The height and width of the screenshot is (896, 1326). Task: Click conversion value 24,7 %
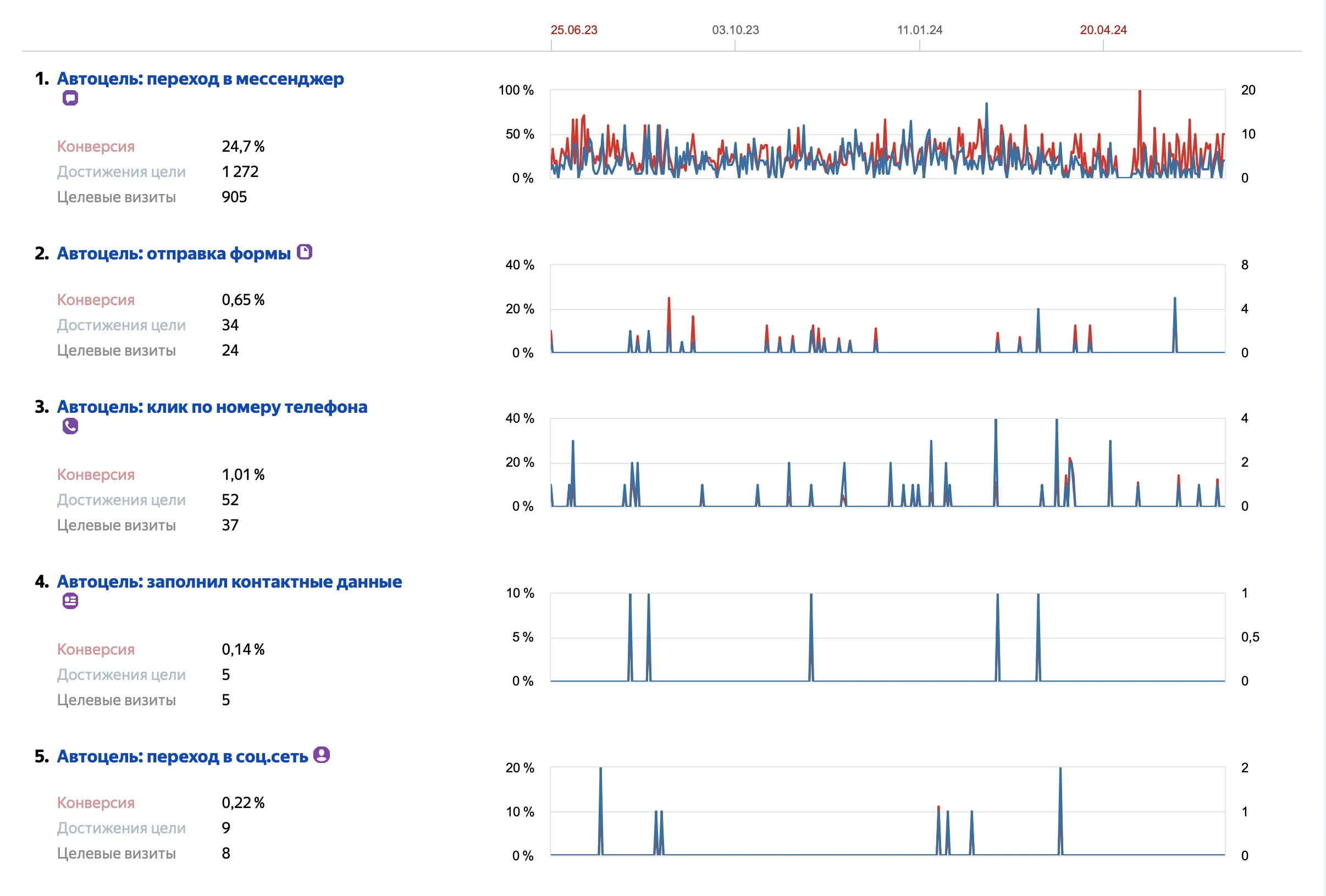(243, 147)
